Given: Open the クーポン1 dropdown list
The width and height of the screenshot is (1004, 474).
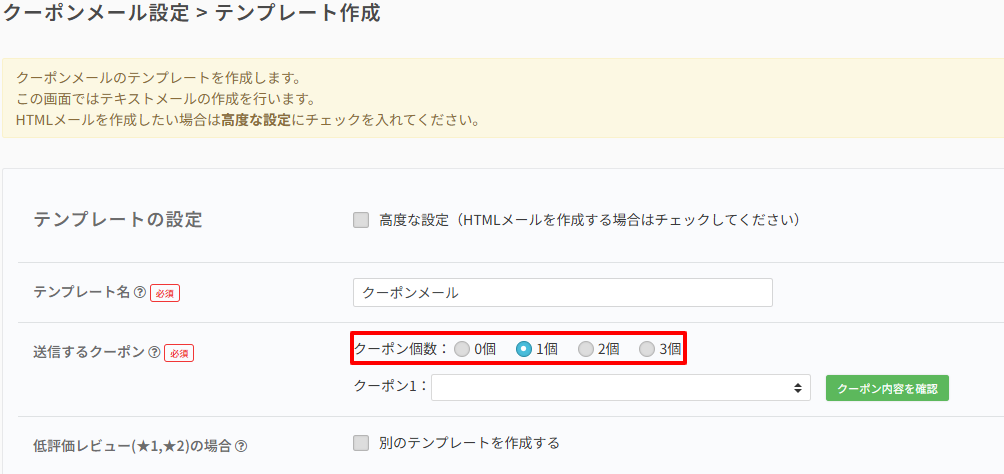Looking at the screenshot, I should [620, 387].
